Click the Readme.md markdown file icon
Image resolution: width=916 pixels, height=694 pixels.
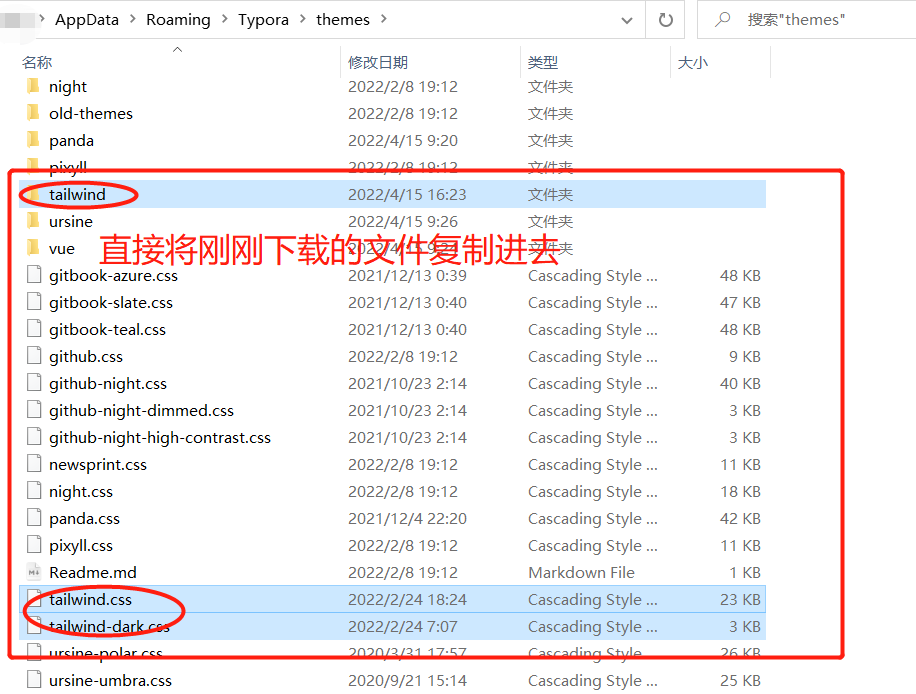[34, 572]
